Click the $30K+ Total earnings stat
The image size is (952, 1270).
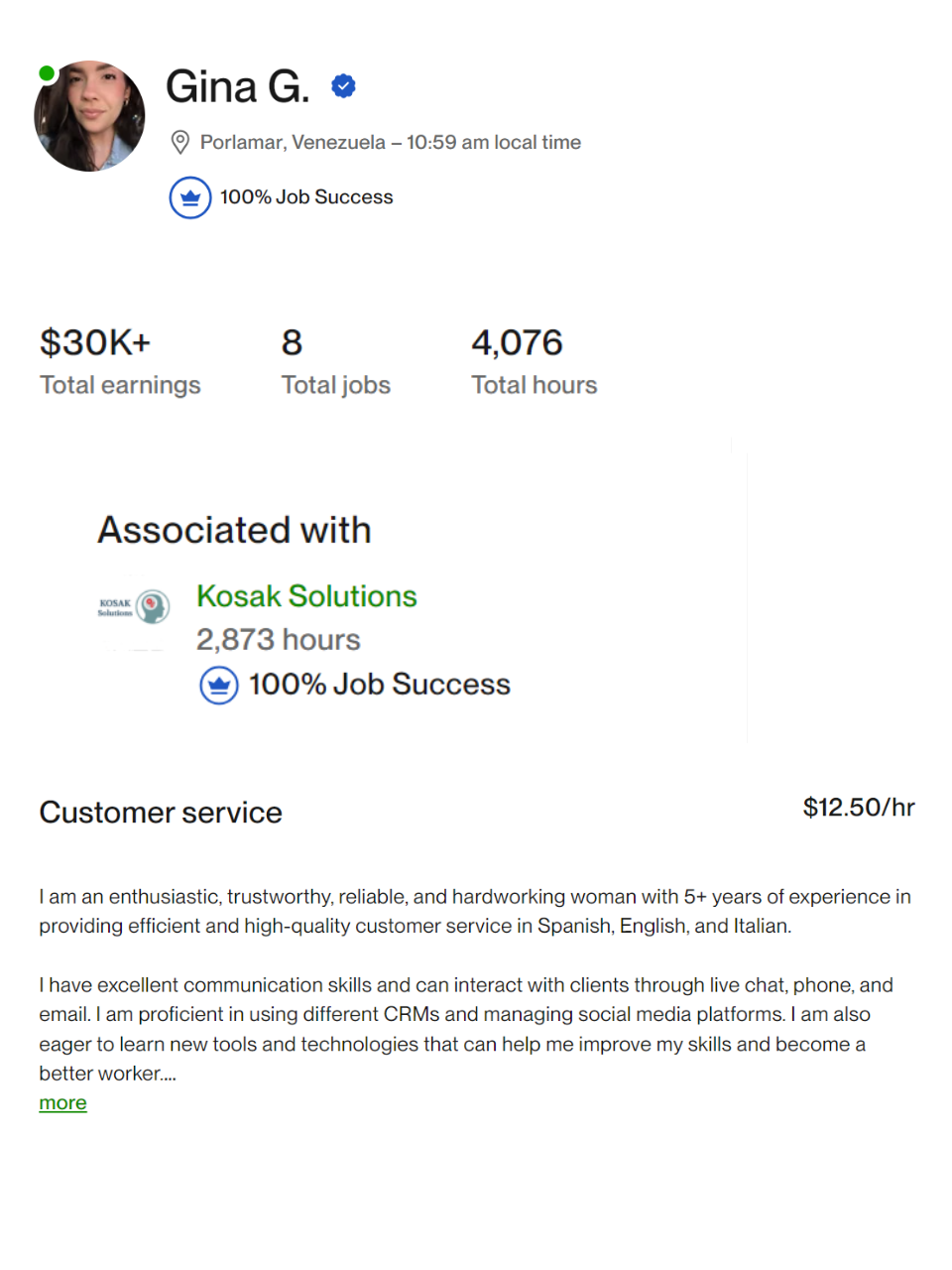pyautogui.click(x=119, y=362)
